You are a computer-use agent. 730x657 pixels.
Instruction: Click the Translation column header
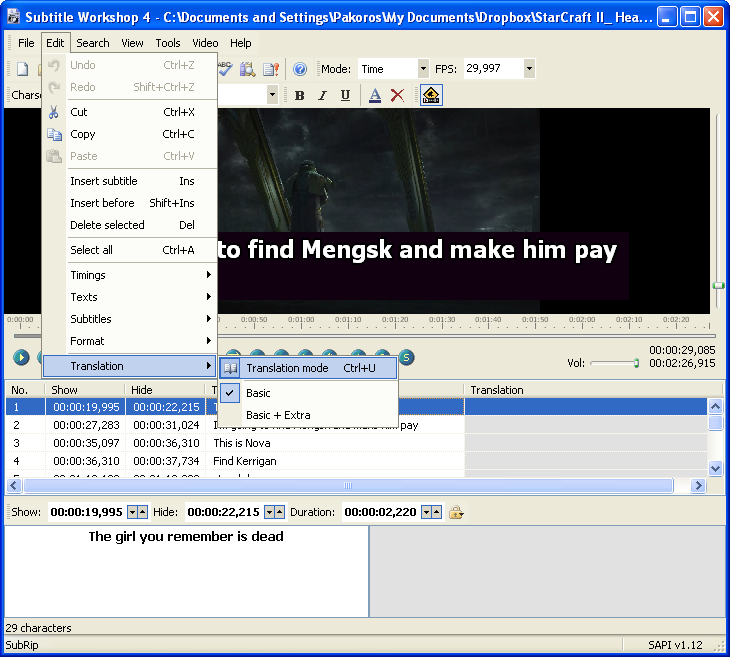(x=594, y=390)
